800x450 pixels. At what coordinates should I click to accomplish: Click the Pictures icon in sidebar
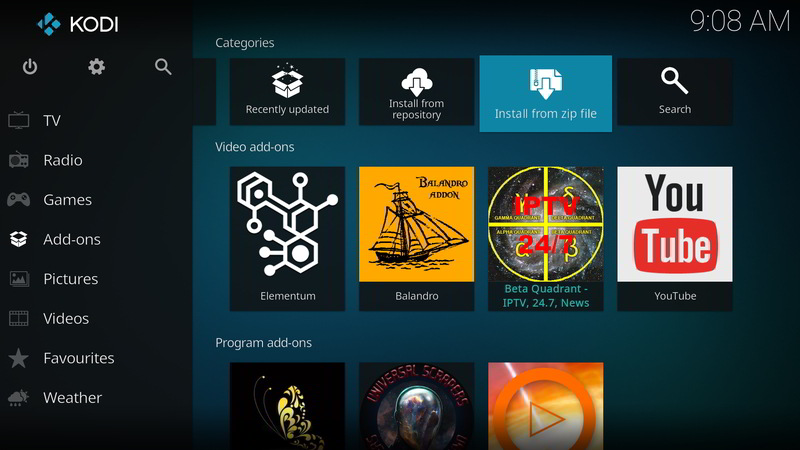(x=19, y=279)
